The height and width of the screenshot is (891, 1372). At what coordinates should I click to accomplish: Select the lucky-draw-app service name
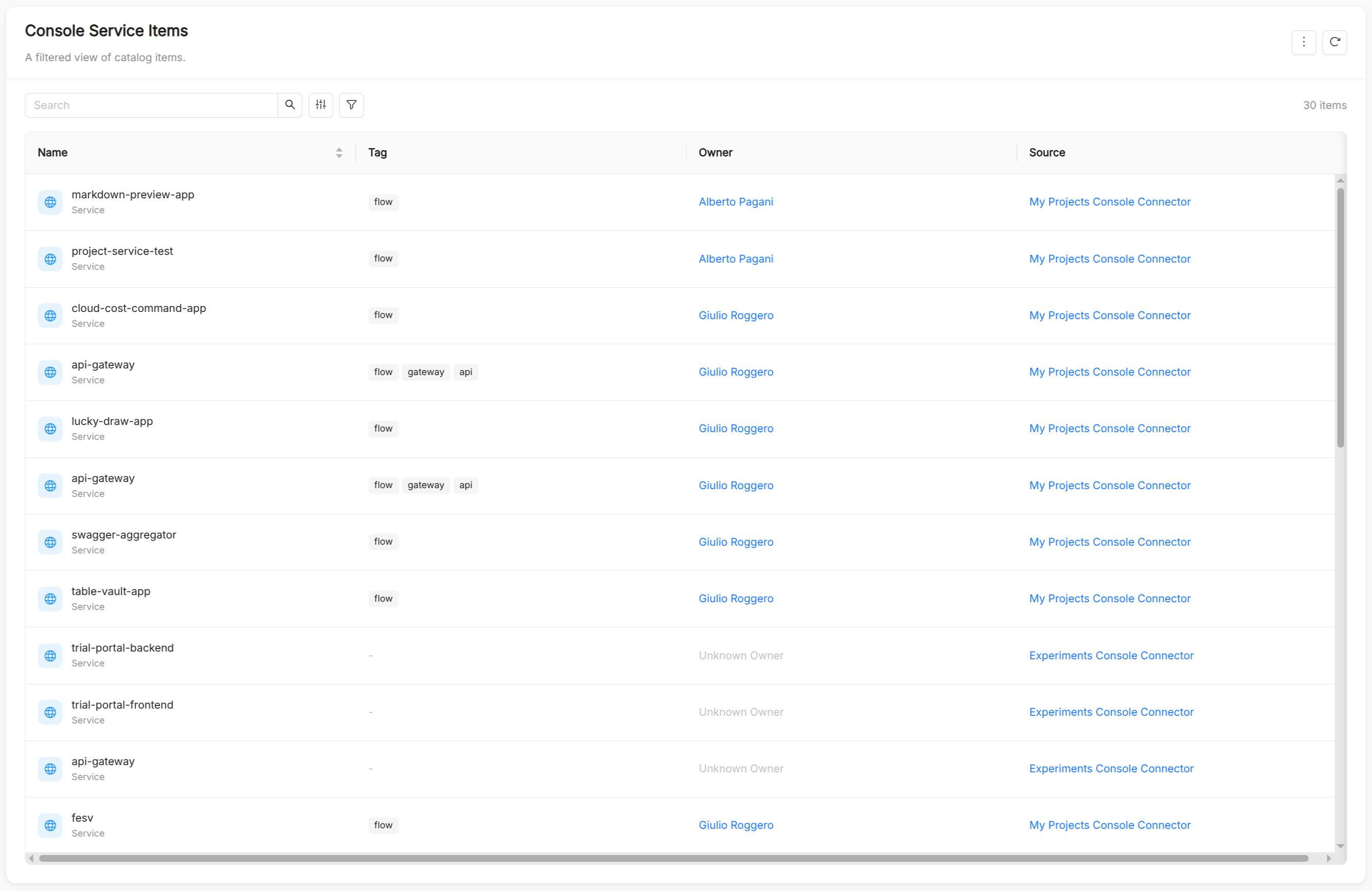tap(112, 421)
